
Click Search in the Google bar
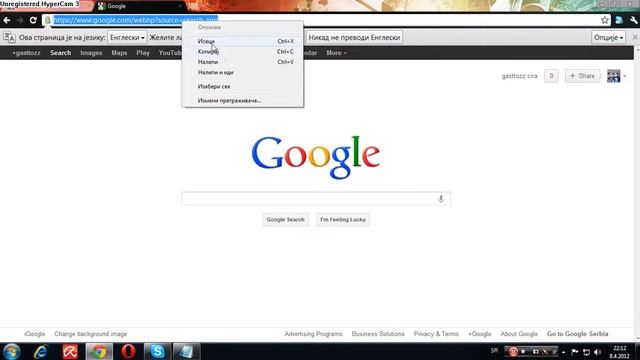(60, 53)
